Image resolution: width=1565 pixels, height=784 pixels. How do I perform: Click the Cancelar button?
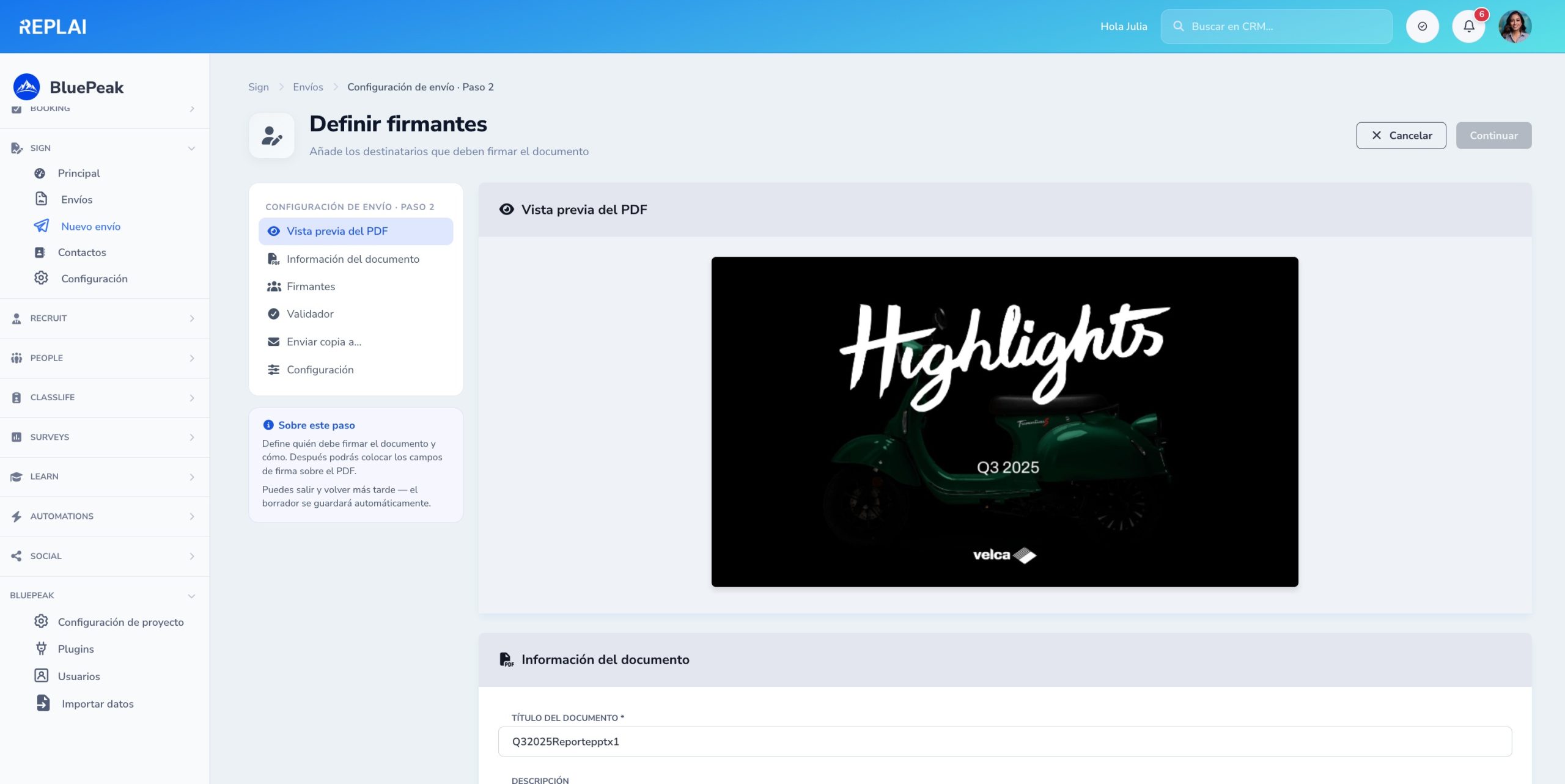(x=1401, y=136)
